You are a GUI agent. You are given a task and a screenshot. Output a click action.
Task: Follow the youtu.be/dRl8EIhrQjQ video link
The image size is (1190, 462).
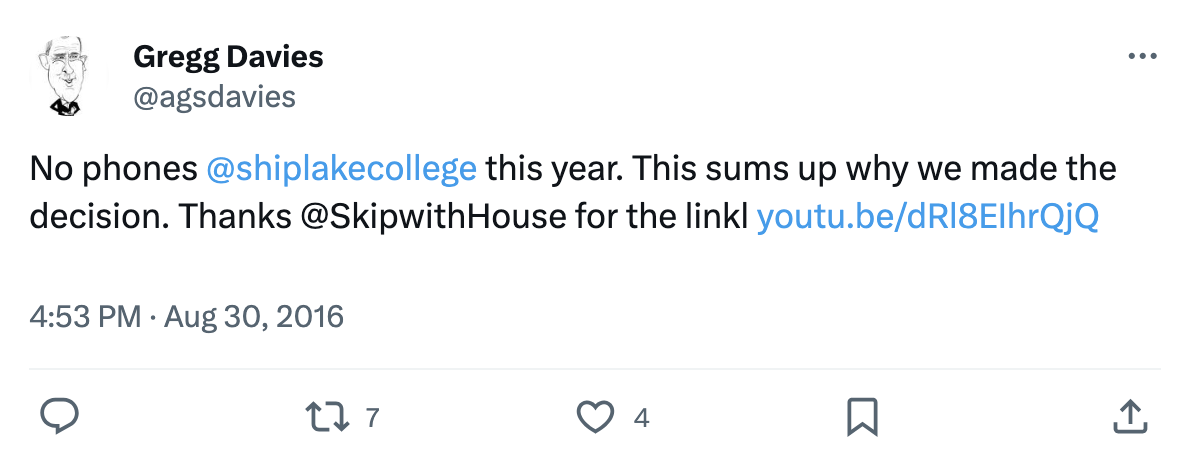click(927, 217)
